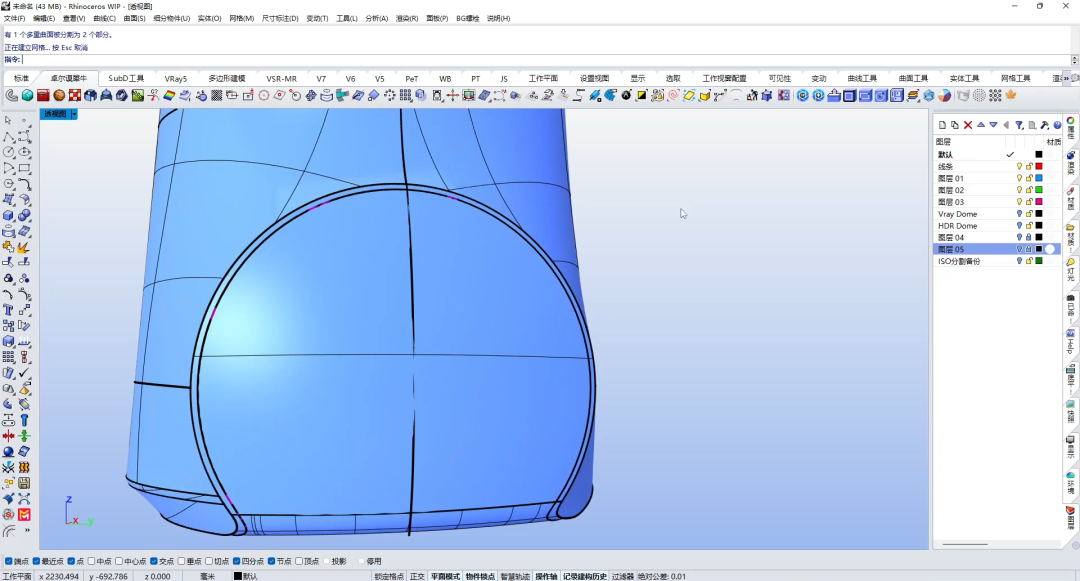Toggle the 交点 osnap checkbox
The width and height of the screenshot is (1080, 581).
click(154, 562)
